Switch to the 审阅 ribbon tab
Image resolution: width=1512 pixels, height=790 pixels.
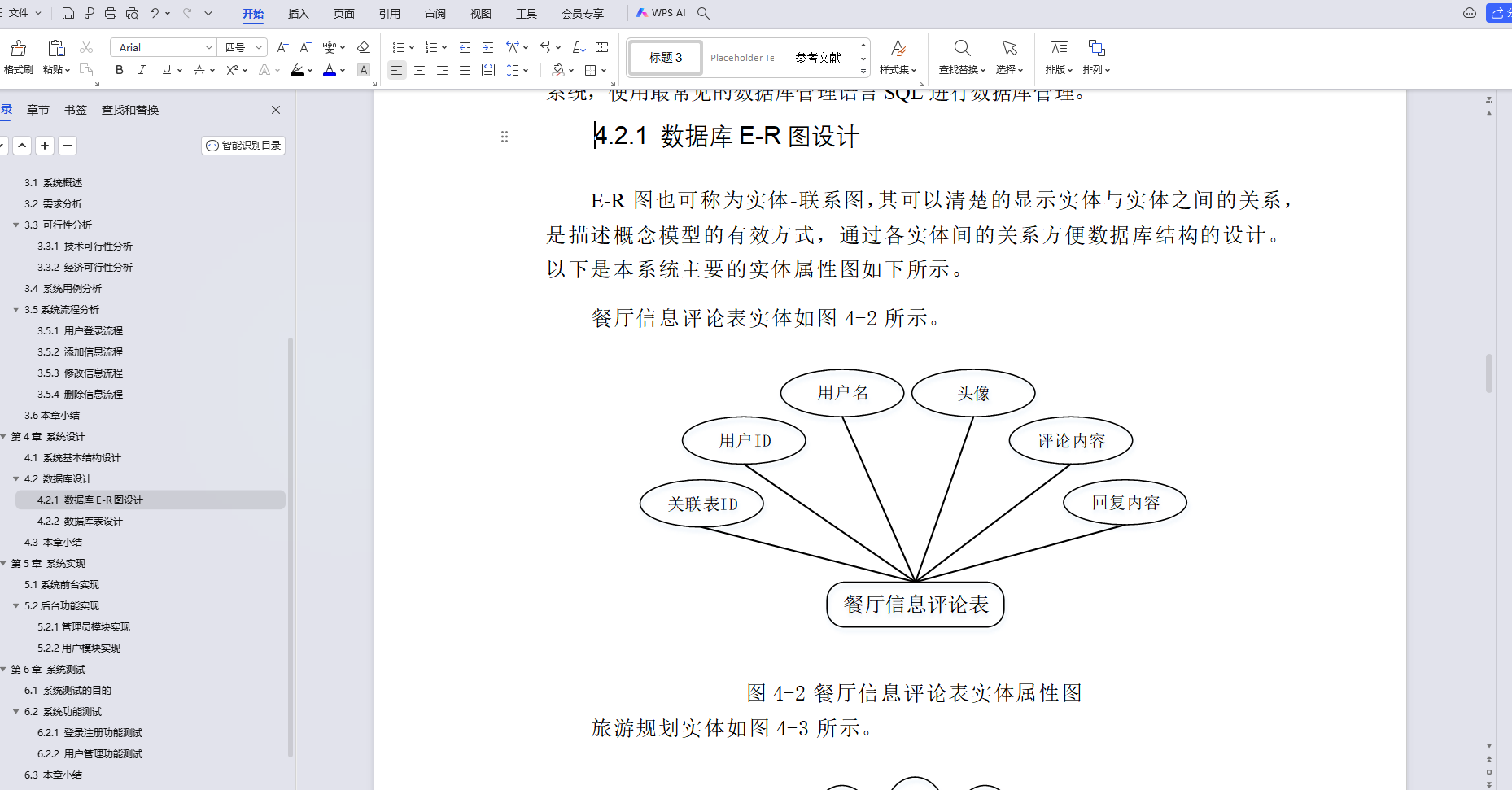pyautogui.click(x=435, y=14)
